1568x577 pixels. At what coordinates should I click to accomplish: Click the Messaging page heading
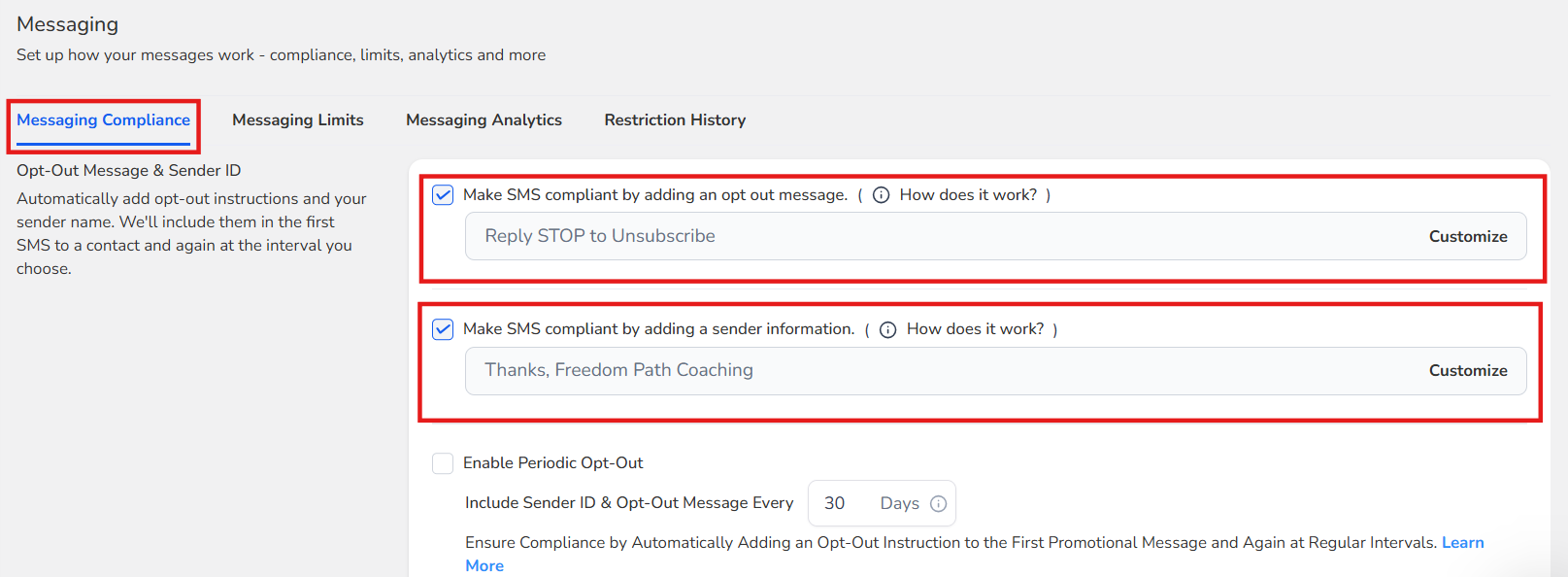click(x=67, y=24)
